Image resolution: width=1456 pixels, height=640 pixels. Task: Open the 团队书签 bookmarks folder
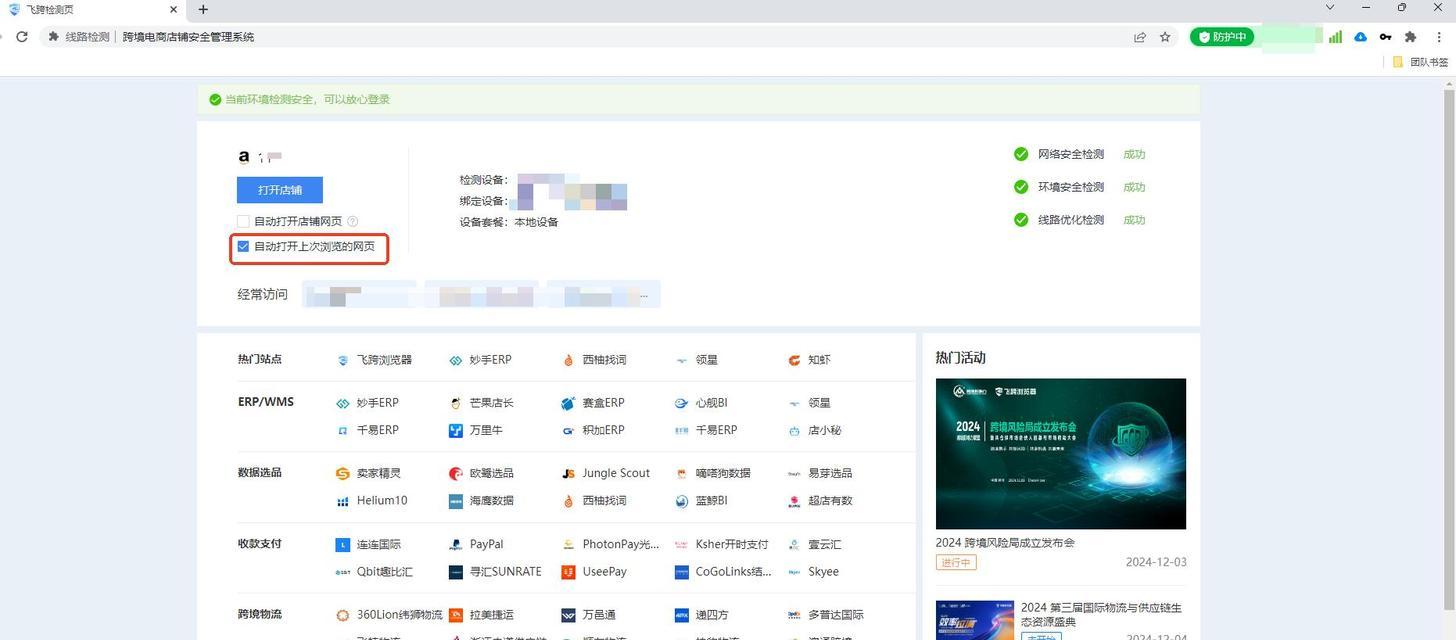pyautogui.click(x=1420, y=62)
